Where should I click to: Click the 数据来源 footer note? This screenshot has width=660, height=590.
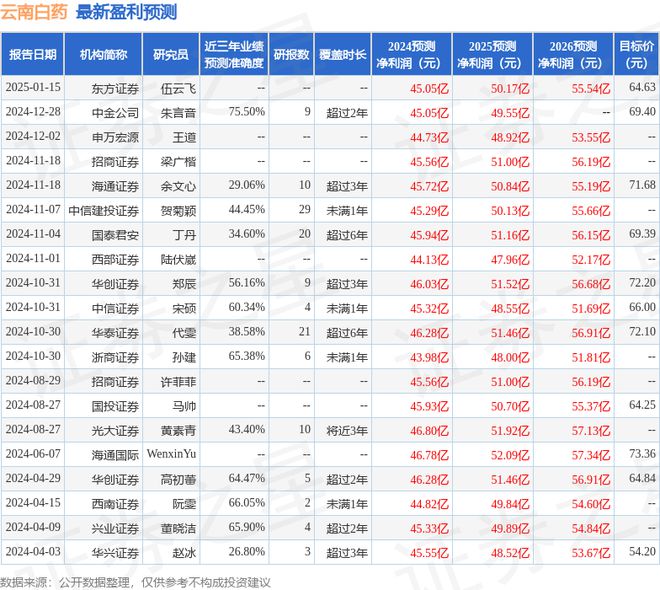(x=135, y=582)
